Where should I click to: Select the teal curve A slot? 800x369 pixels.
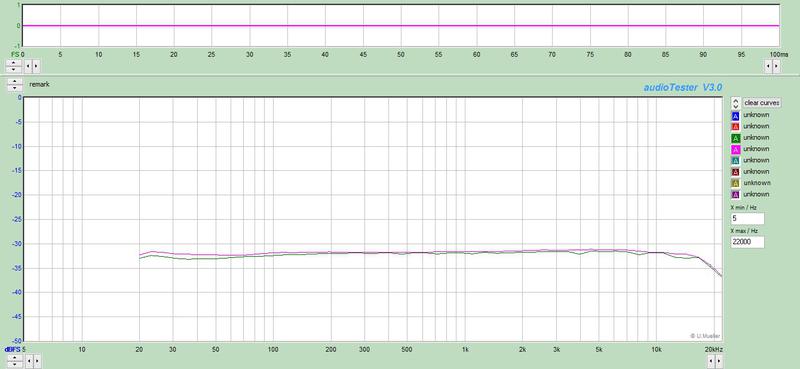tap(735, 161)
